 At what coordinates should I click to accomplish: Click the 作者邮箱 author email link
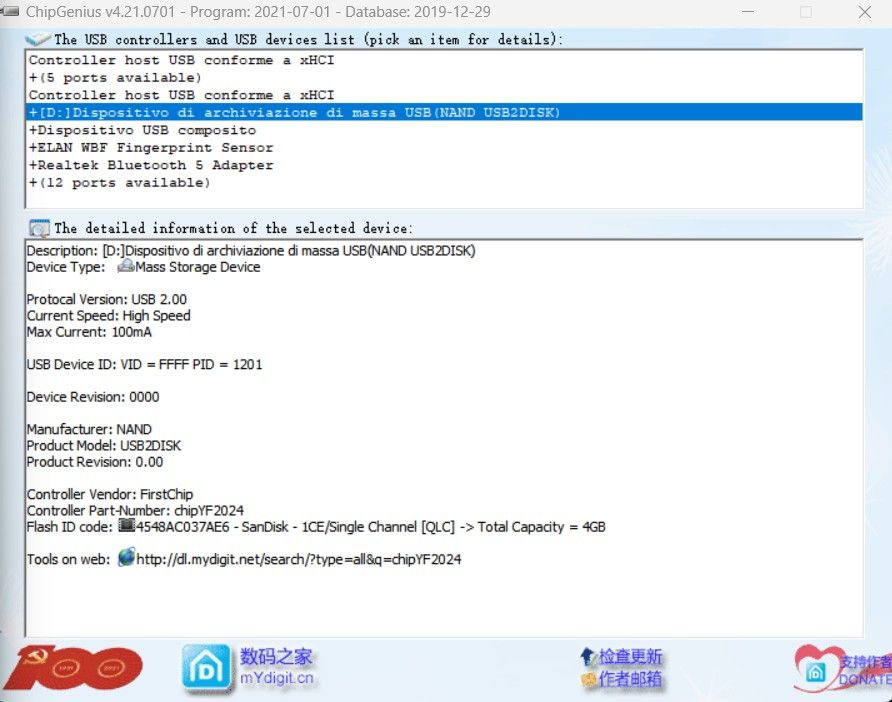[x=630, y=679]
